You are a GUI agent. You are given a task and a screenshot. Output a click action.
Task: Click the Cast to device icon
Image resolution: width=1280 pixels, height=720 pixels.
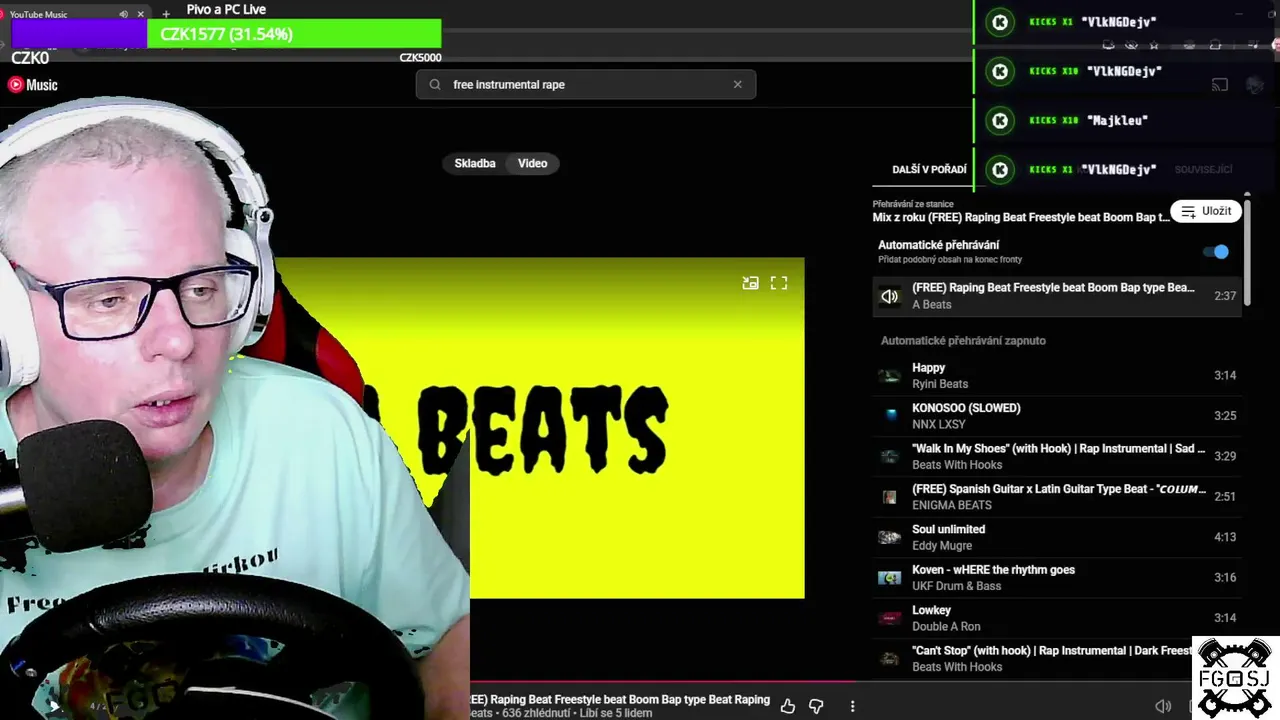[x=1220, y=85]
